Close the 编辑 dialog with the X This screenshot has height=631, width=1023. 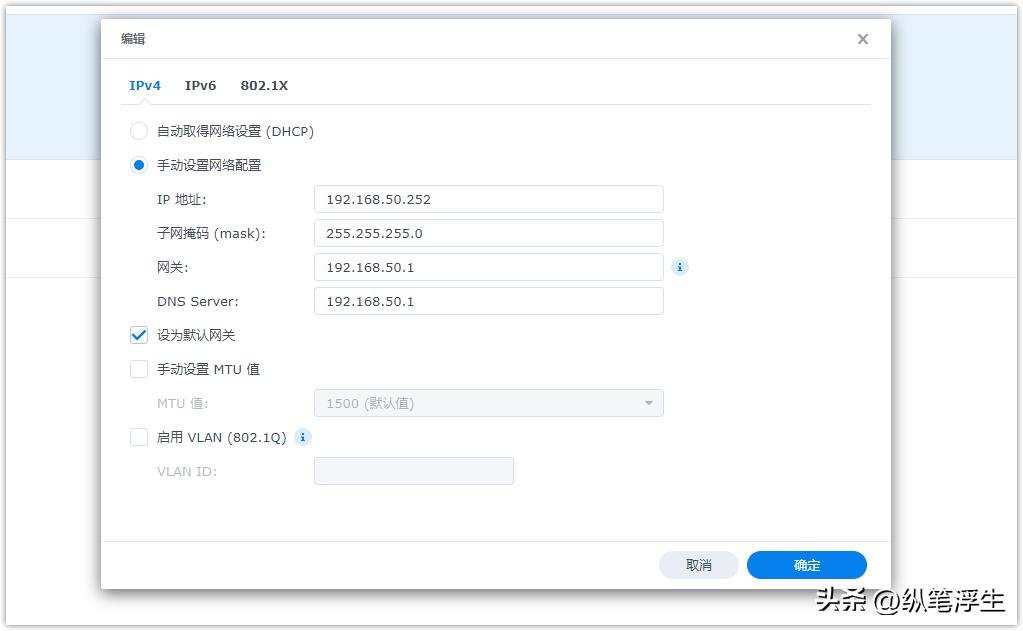coord(862,39)
